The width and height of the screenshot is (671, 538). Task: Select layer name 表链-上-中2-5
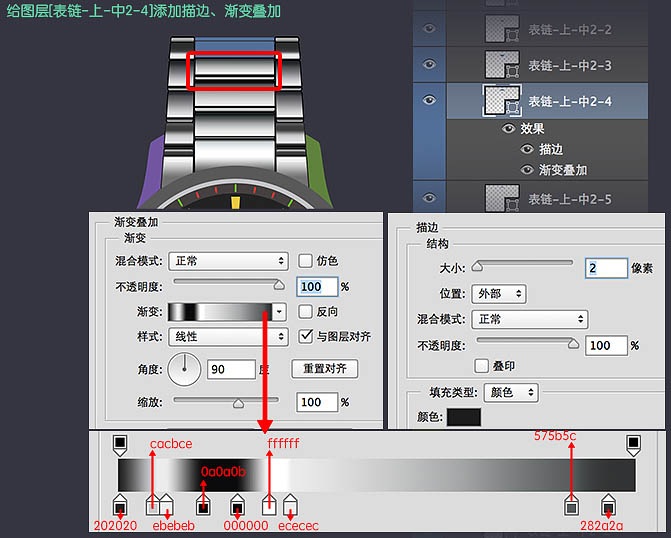pos(570,199)
